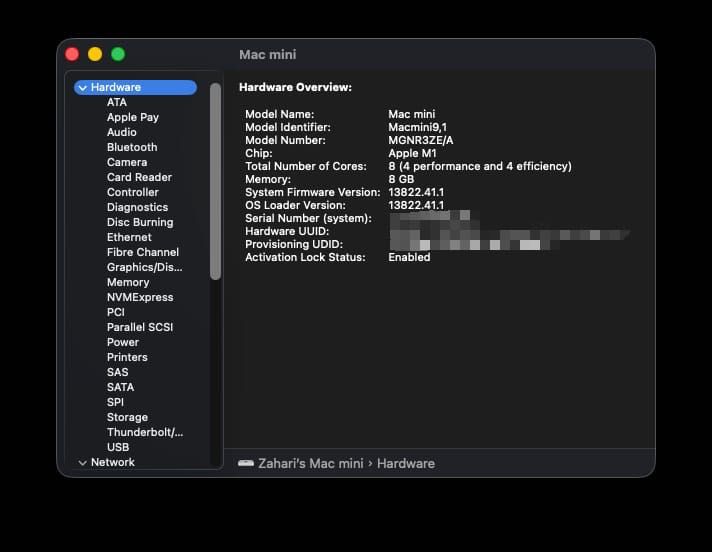
Task: Select Disc Burning in the sidebar
Action: pos(140,222)
